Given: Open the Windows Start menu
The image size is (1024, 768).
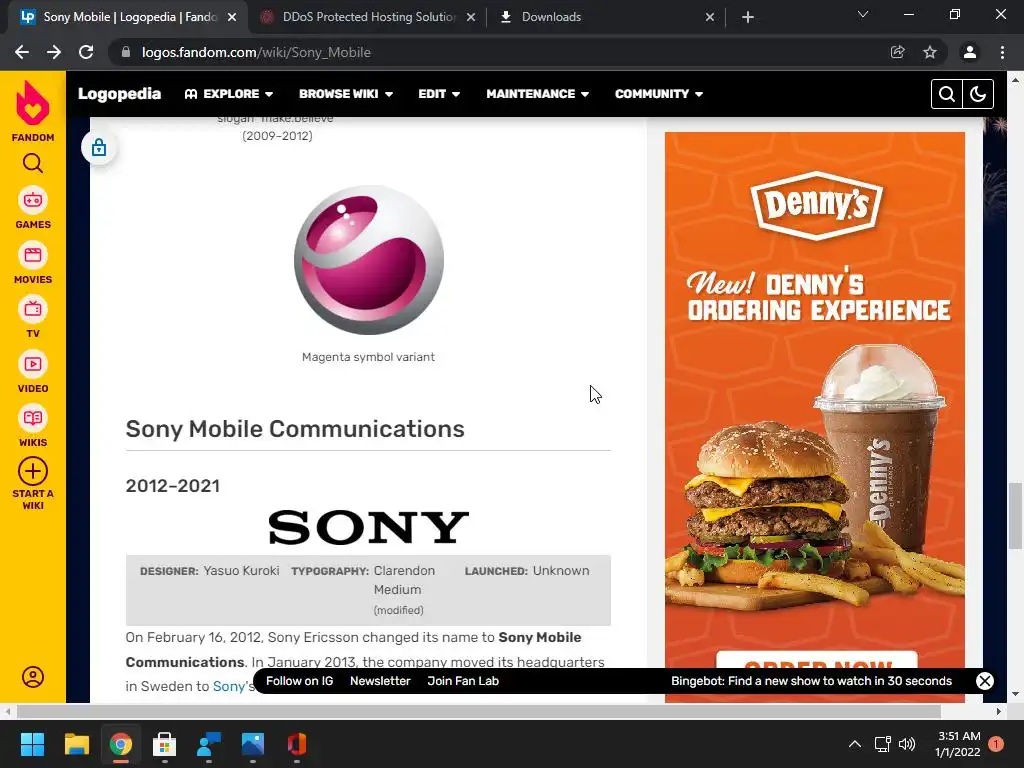Looking at the screenshot, I should pos(32,744).
